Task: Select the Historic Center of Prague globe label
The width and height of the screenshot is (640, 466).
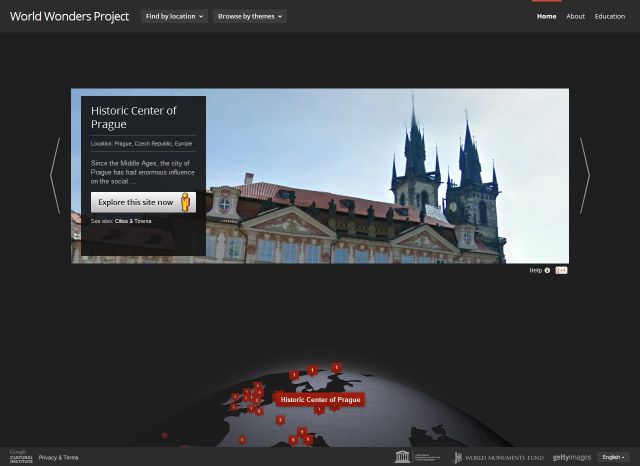Action: [320, 399]
